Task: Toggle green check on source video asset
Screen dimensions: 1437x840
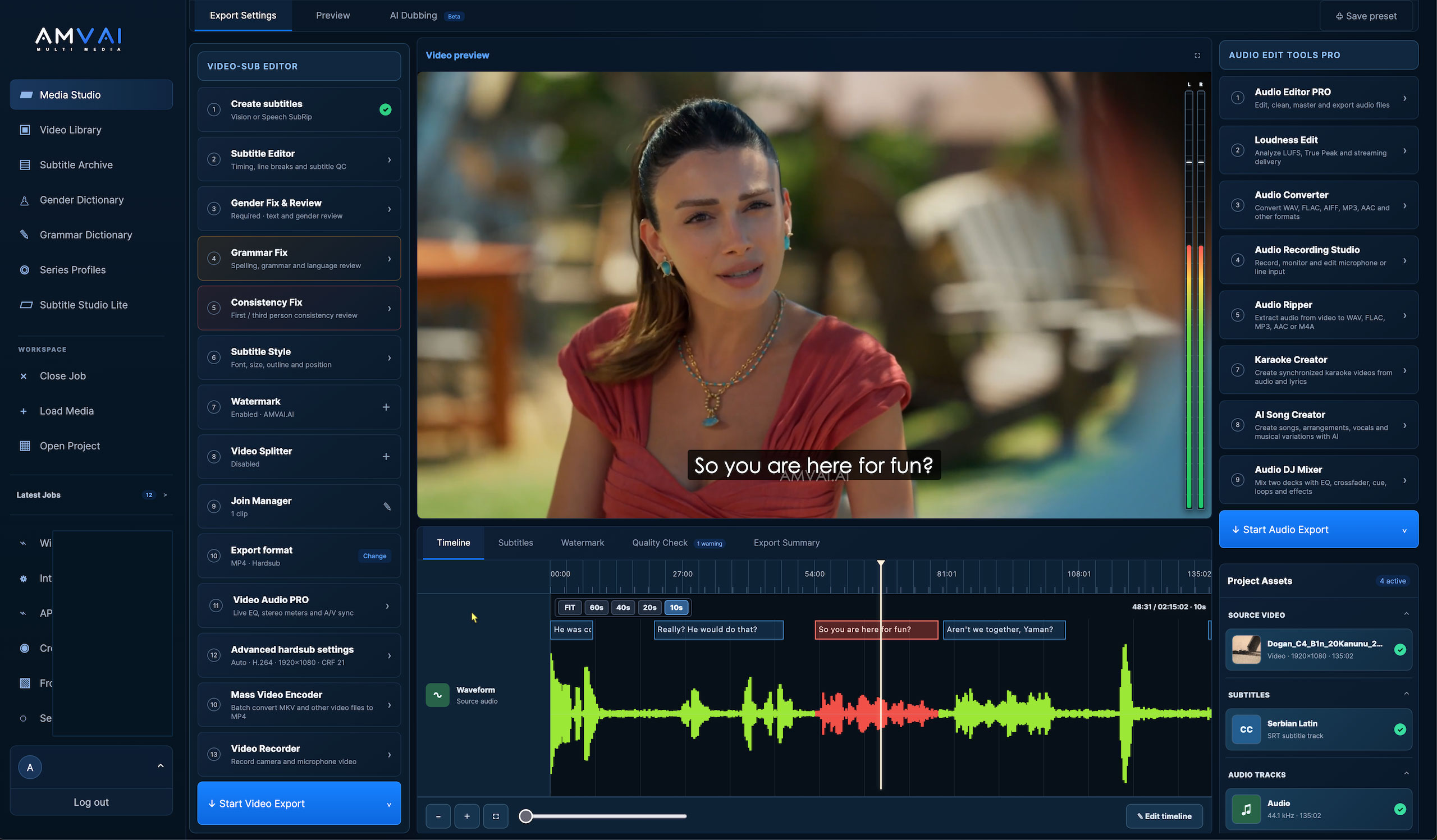Action: click(1400, 650)
